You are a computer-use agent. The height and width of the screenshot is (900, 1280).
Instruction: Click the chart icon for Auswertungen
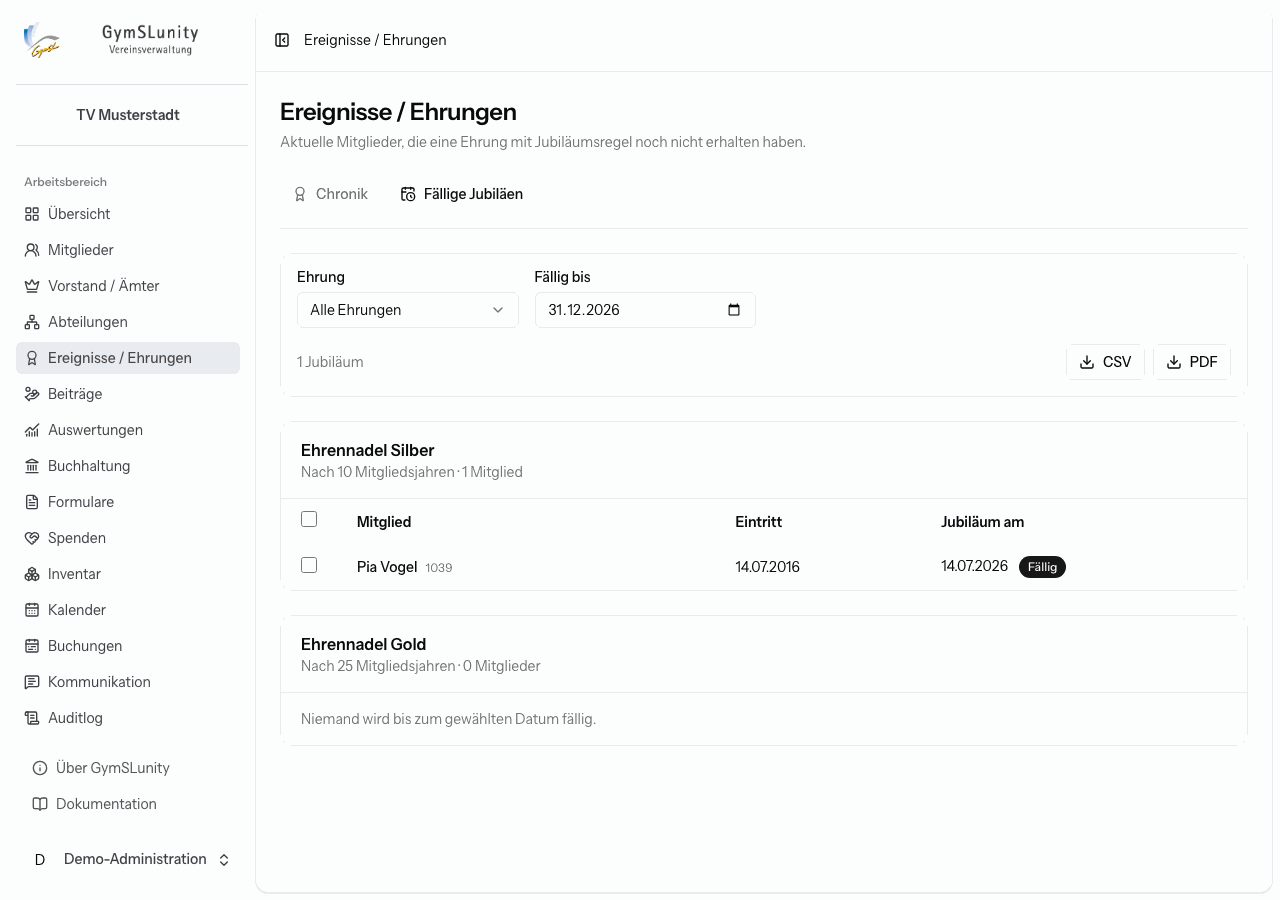(x=32, y=430)
